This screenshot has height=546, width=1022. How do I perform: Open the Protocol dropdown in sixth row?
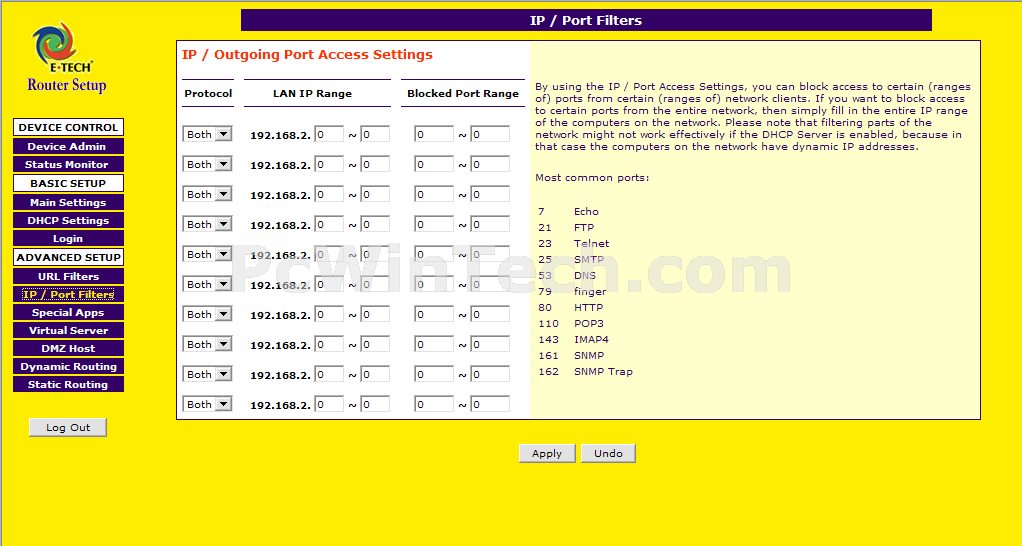coord(207,284)
